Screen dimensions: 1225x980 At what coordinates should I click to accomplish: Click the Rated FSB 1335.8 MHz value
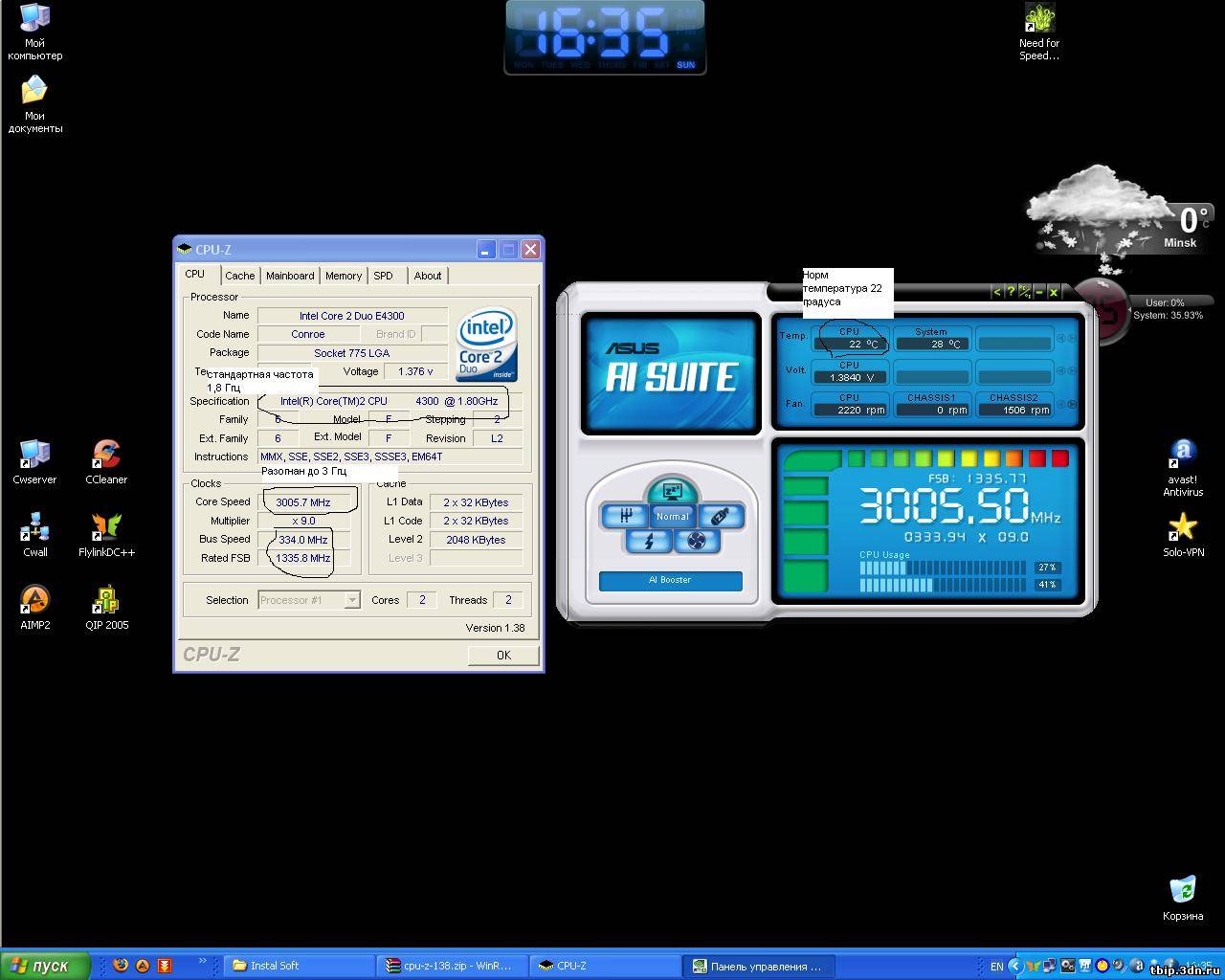[x=303, y=558]
